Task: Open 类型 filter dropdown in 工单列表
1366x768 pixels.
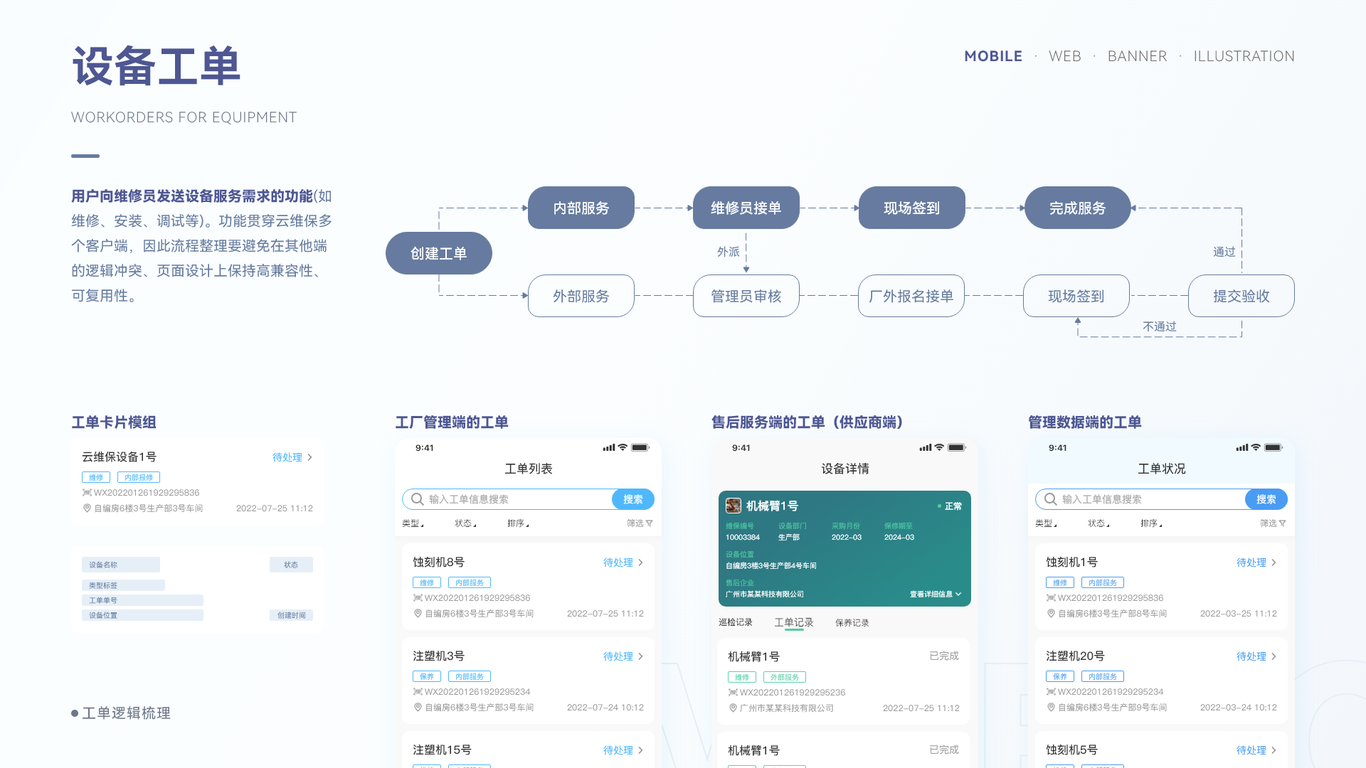Action: 413,523
